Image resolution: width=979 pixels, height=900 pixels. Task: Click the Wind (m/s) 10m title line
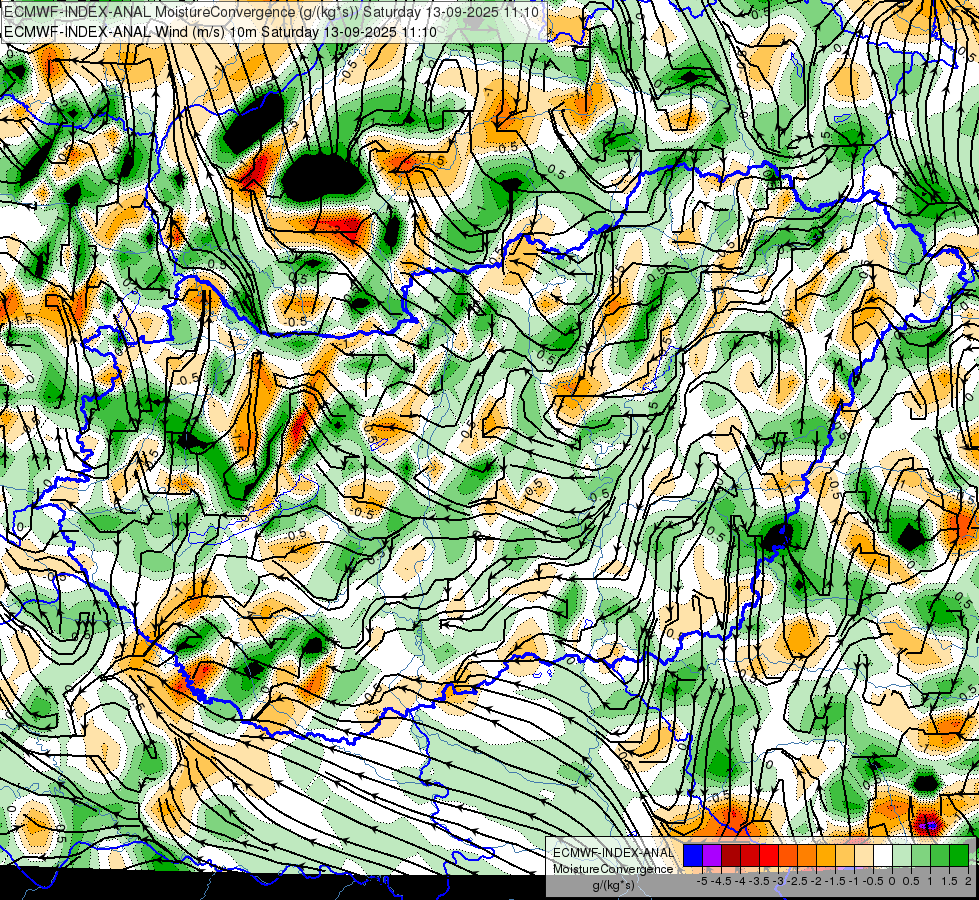[x=220, y=31]
